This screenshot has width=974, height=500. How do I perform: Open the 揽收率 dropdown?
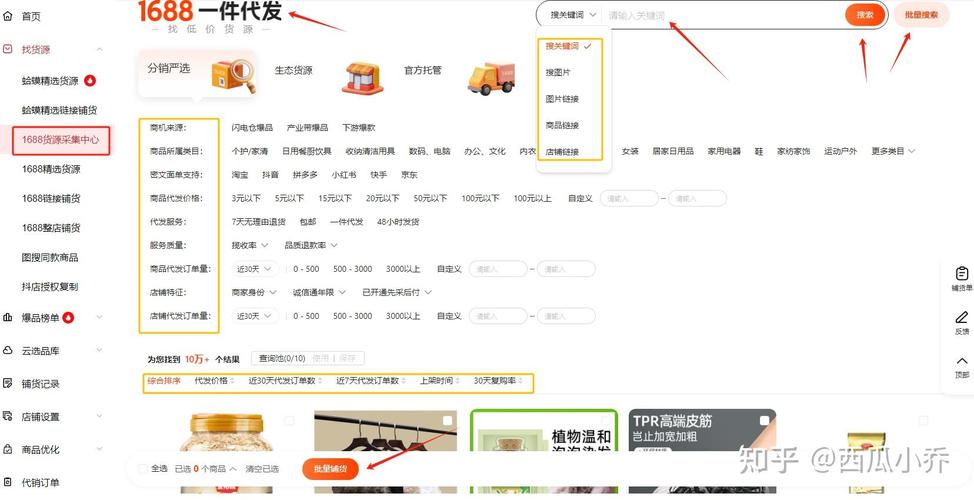(x=250, y=245)
